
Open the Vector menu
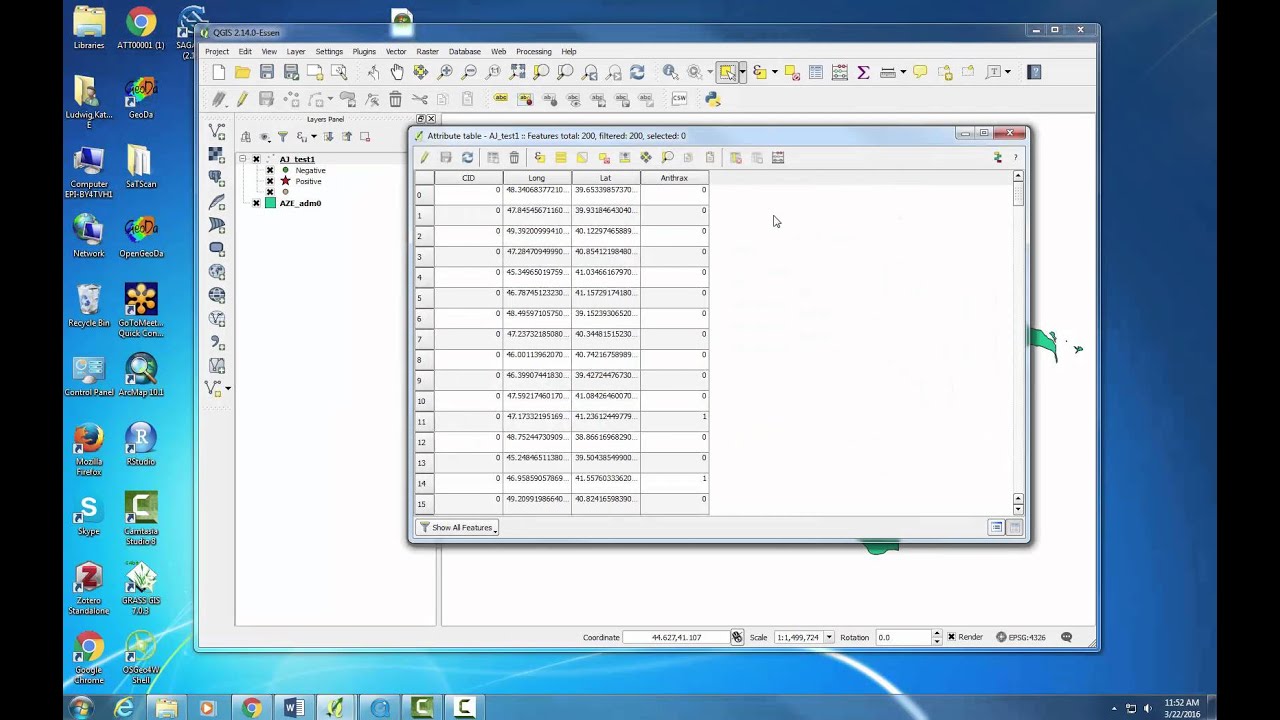(x=396, y=51)
